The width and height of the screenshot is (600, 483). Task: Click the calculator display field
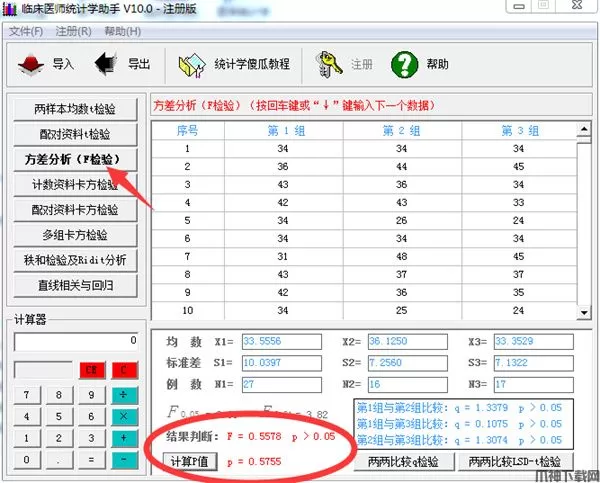pyautogui.click(x=76, y=341)
